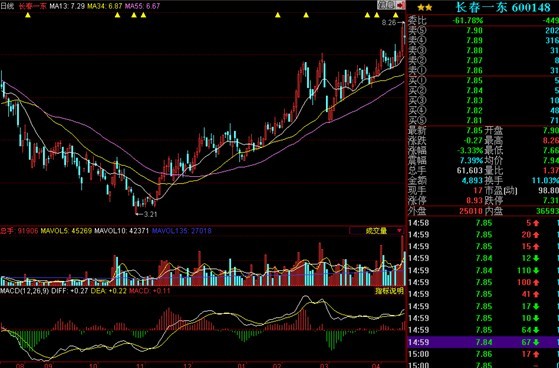Click the gray icon immediately left of the red arrow

click(x=391, y=5)
